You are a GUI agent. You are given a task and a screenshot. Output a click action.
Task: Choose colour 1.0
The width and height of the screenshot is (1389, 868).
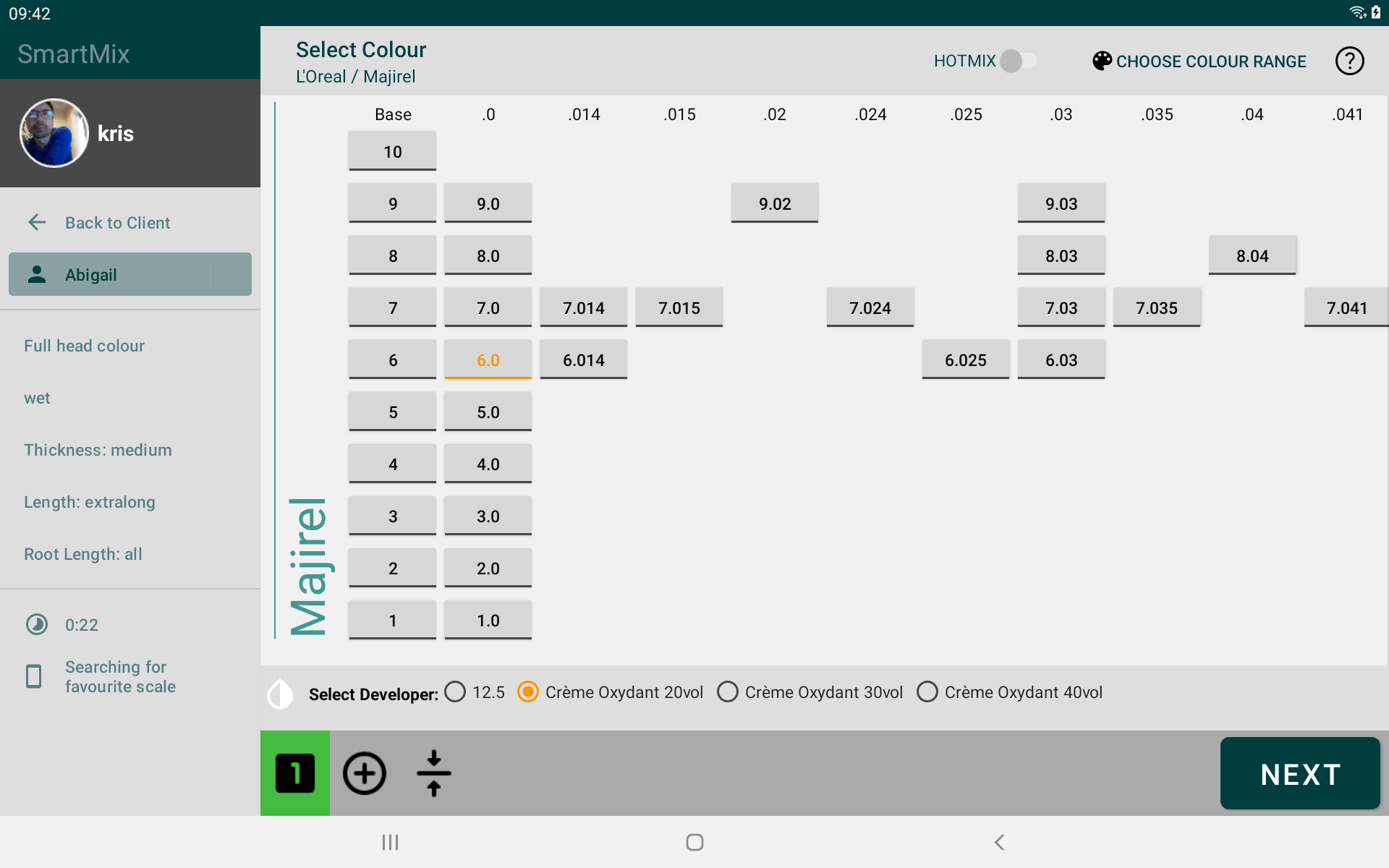[x=488, y=620]
